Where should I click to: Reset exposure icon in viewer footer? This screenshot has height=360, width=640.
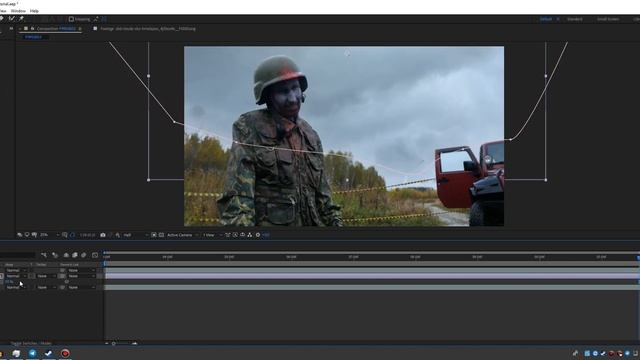click(x=258, y=235)
